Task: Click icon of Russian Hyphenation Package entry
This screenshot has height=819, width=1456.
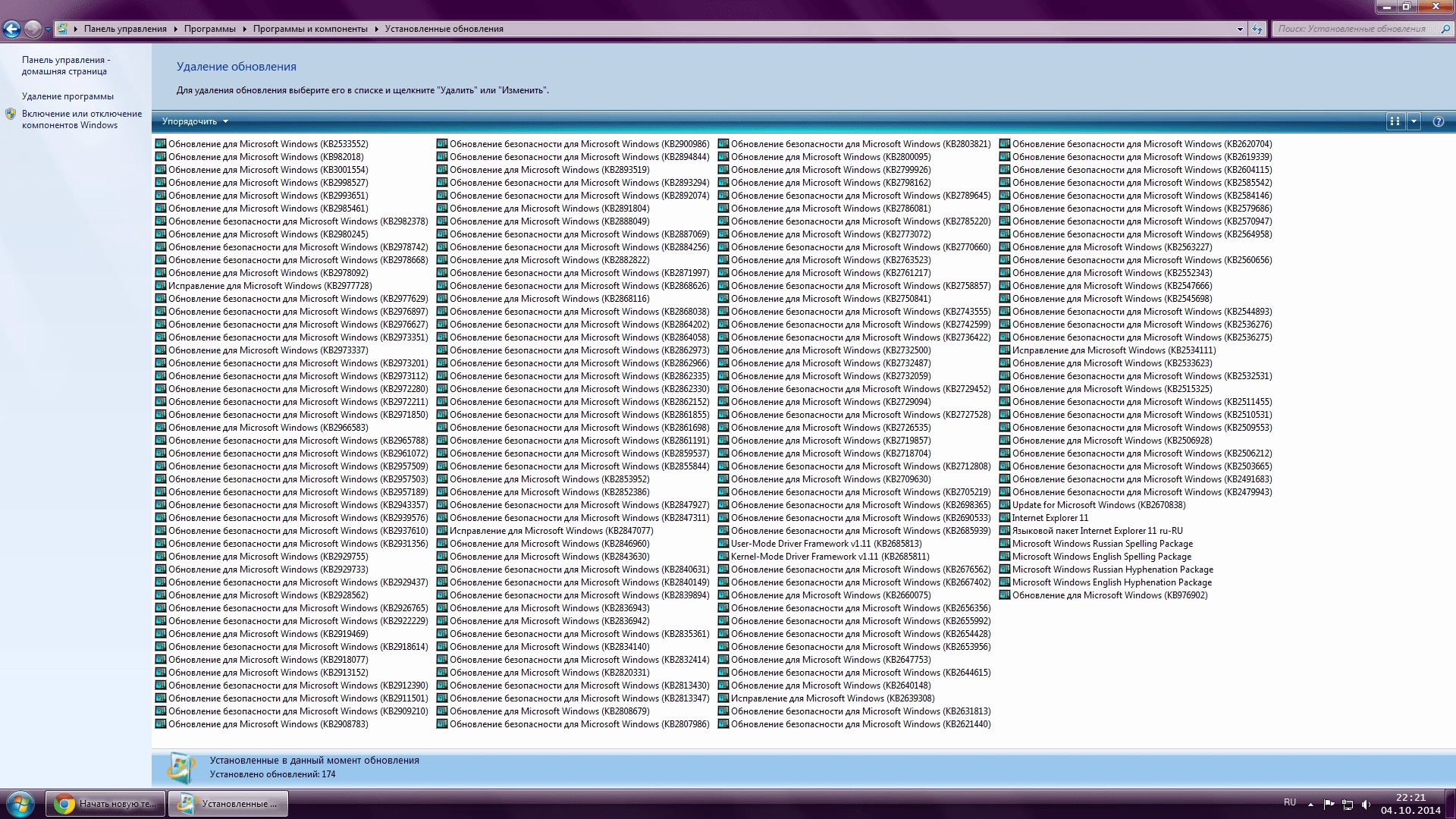Action: (1005, 570)
